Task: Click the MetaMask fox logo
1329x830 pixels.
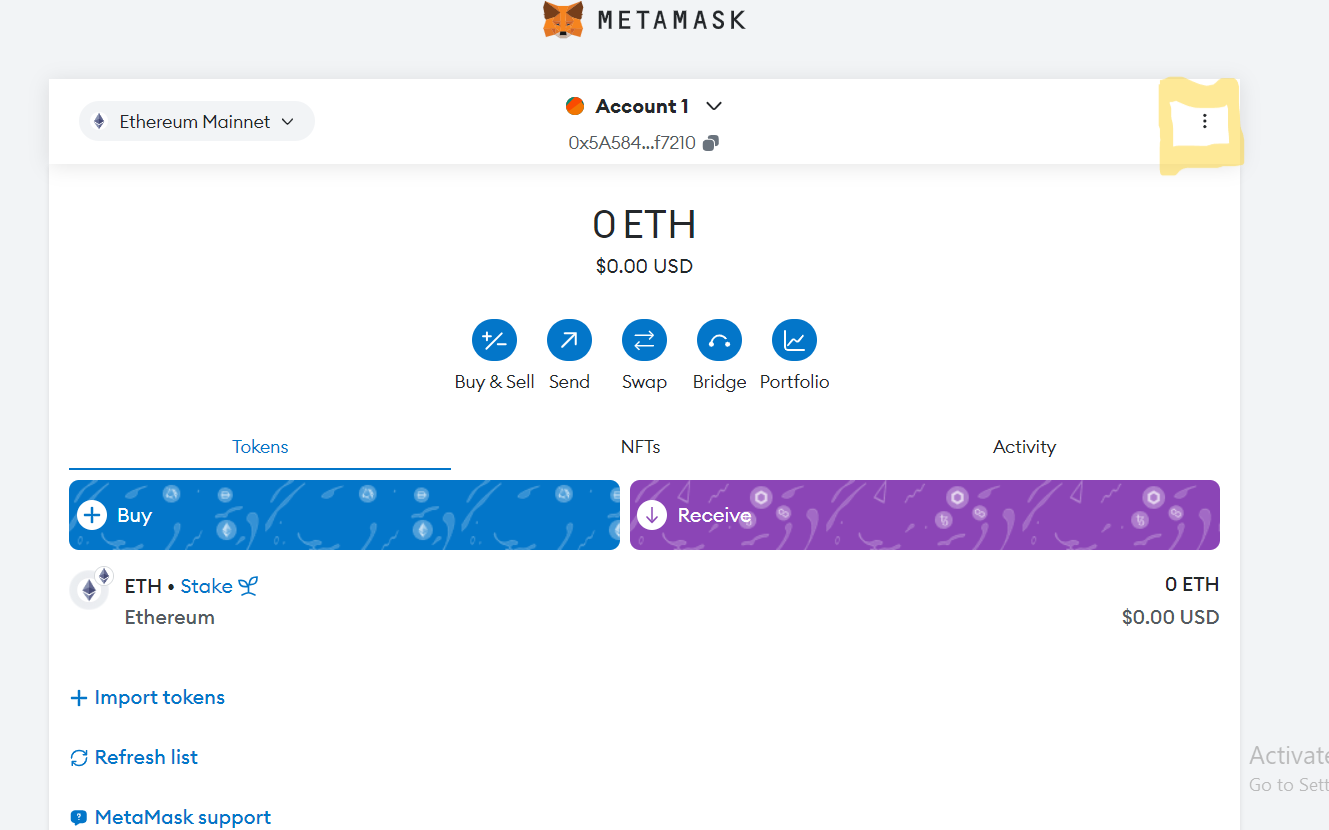Action: [563, 19]
